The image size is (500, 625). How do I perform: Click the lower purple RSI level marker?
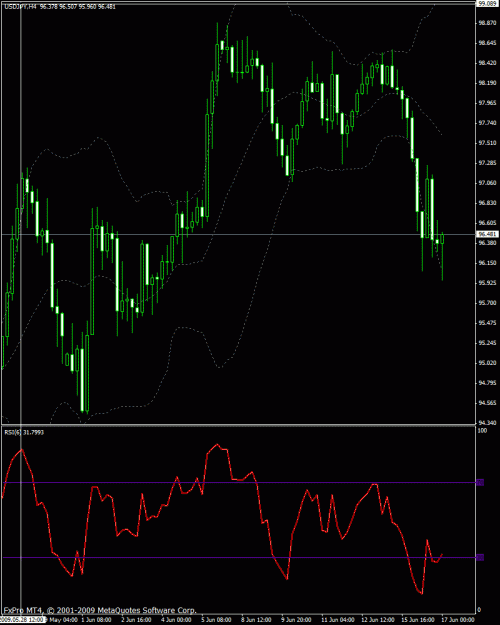[x=480, y=557]
